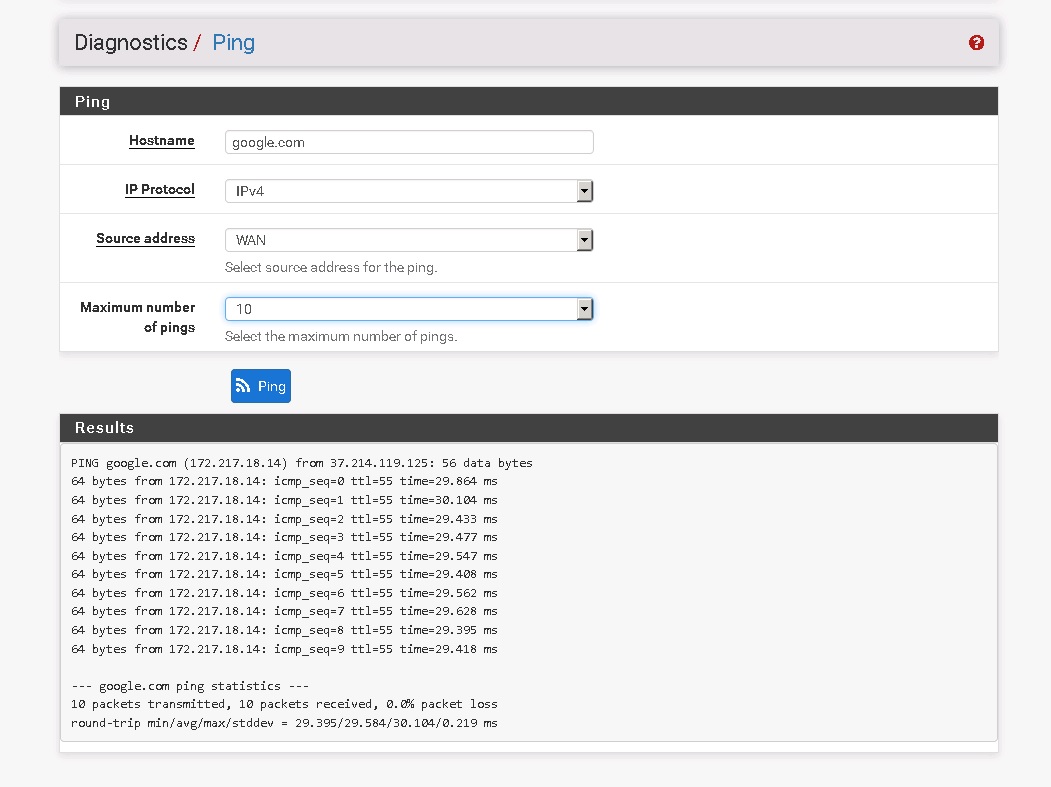Click the dark Ping panel header
The height and width of the screenshot is (787, 1051).
(528, 101)
